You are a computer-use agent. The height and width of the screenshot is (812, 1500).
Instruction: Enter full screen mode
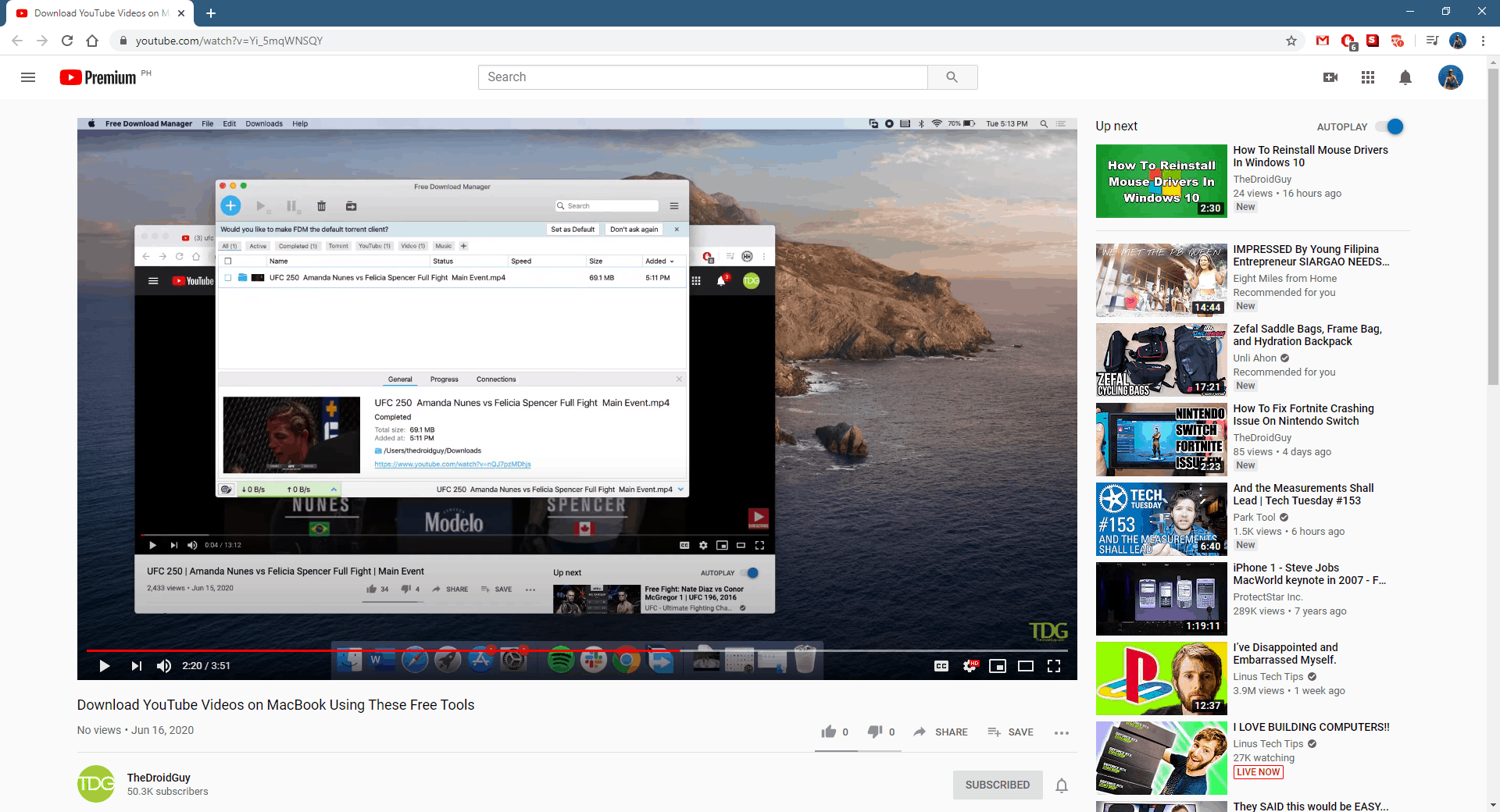point(1054,666)
